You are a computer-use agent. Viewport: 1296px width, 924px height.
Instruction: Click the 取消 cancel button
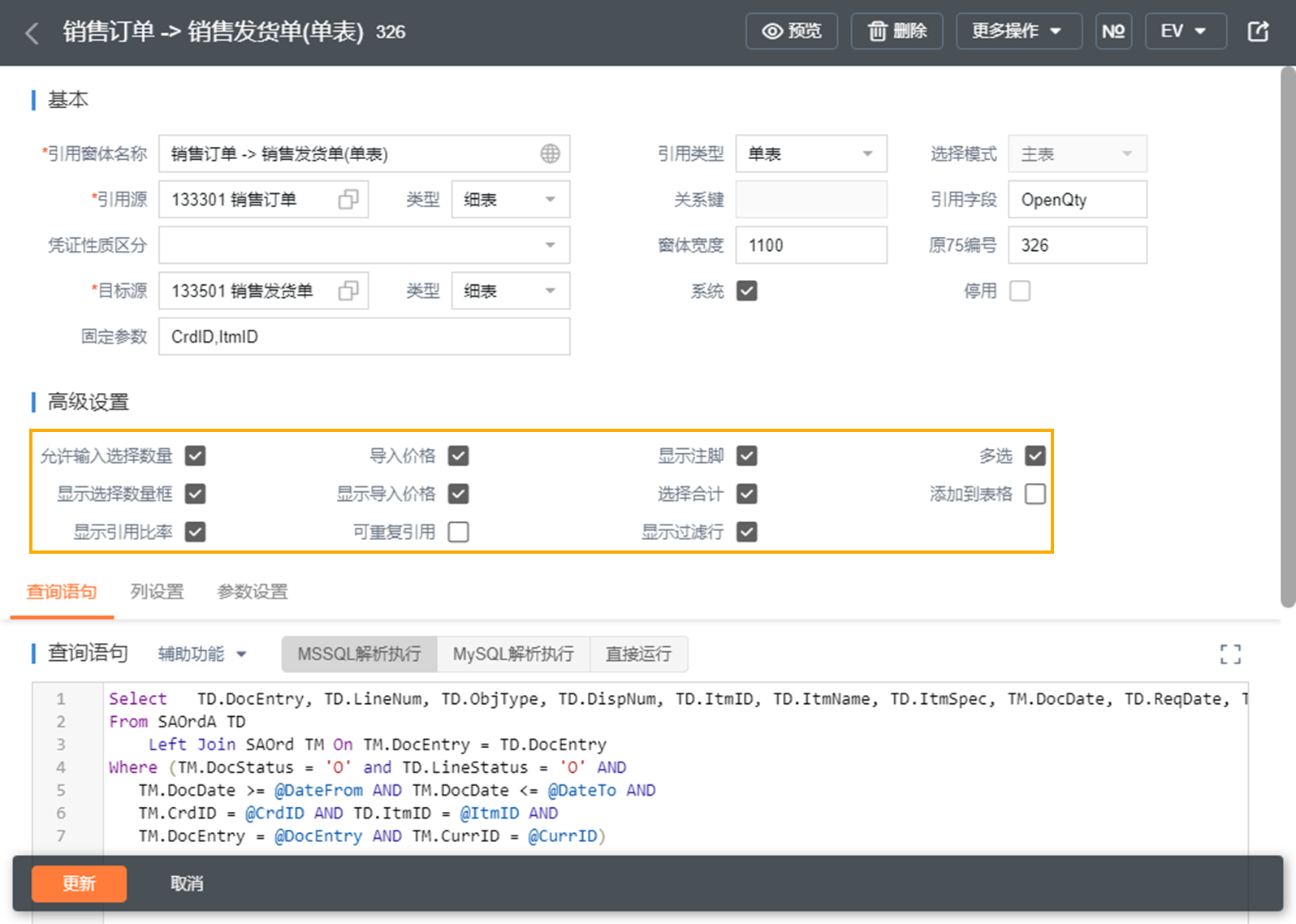[x=187, y=883]
